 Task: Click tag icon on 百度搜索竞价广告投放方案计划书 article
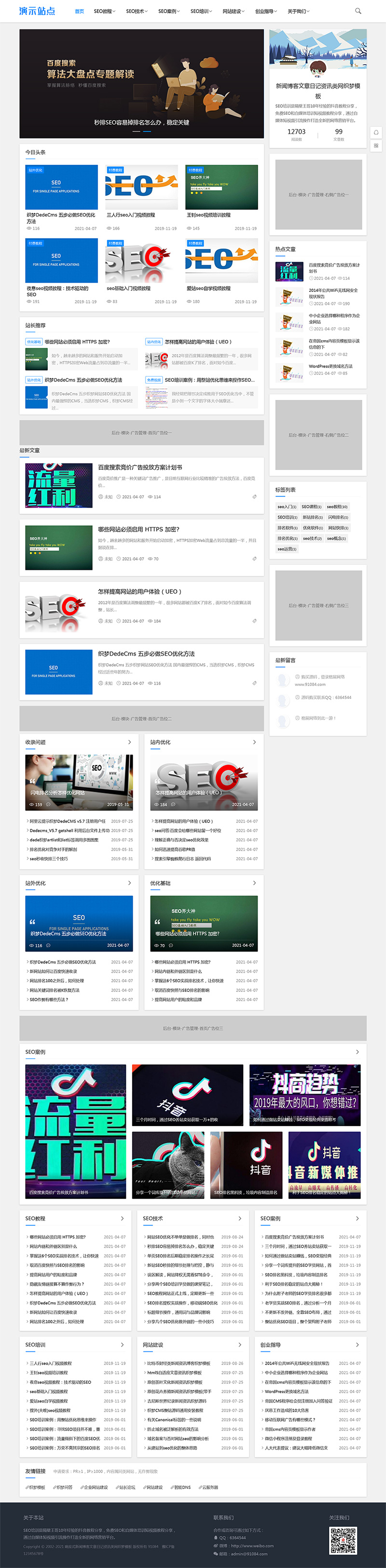point(254,497)
